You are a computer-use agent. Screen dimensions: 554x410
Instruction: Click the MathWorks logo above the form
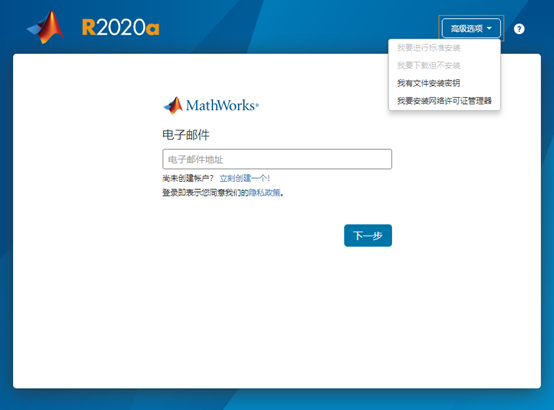211,105
